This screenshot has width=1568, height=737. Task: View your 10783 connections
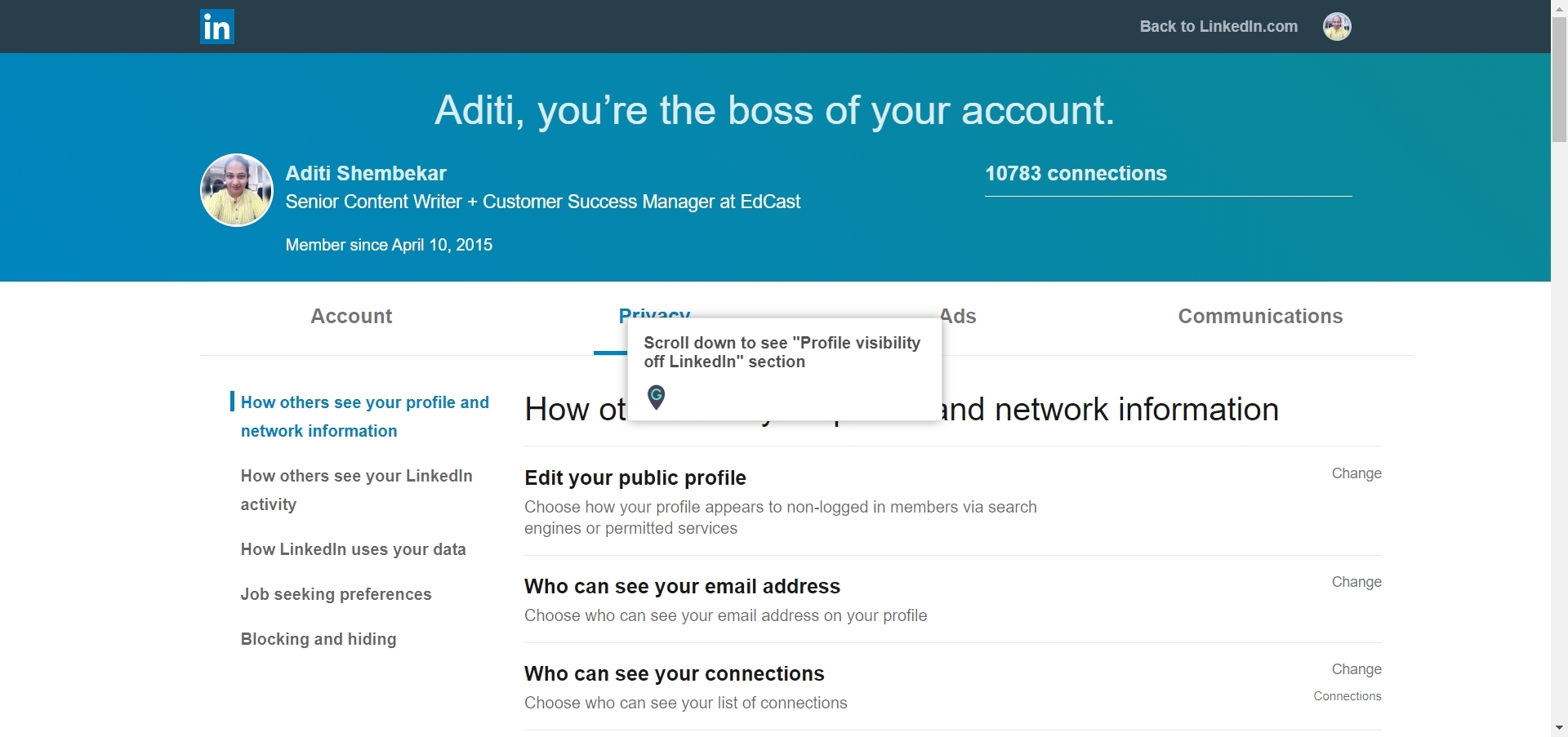[x=1076, y=173]
